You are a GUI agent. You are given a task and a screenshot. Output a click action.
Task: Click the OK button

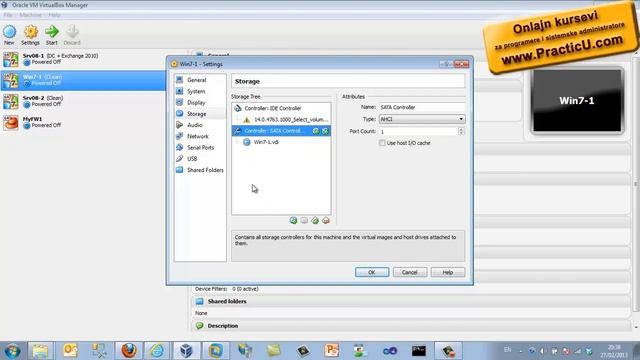point(372,272)
